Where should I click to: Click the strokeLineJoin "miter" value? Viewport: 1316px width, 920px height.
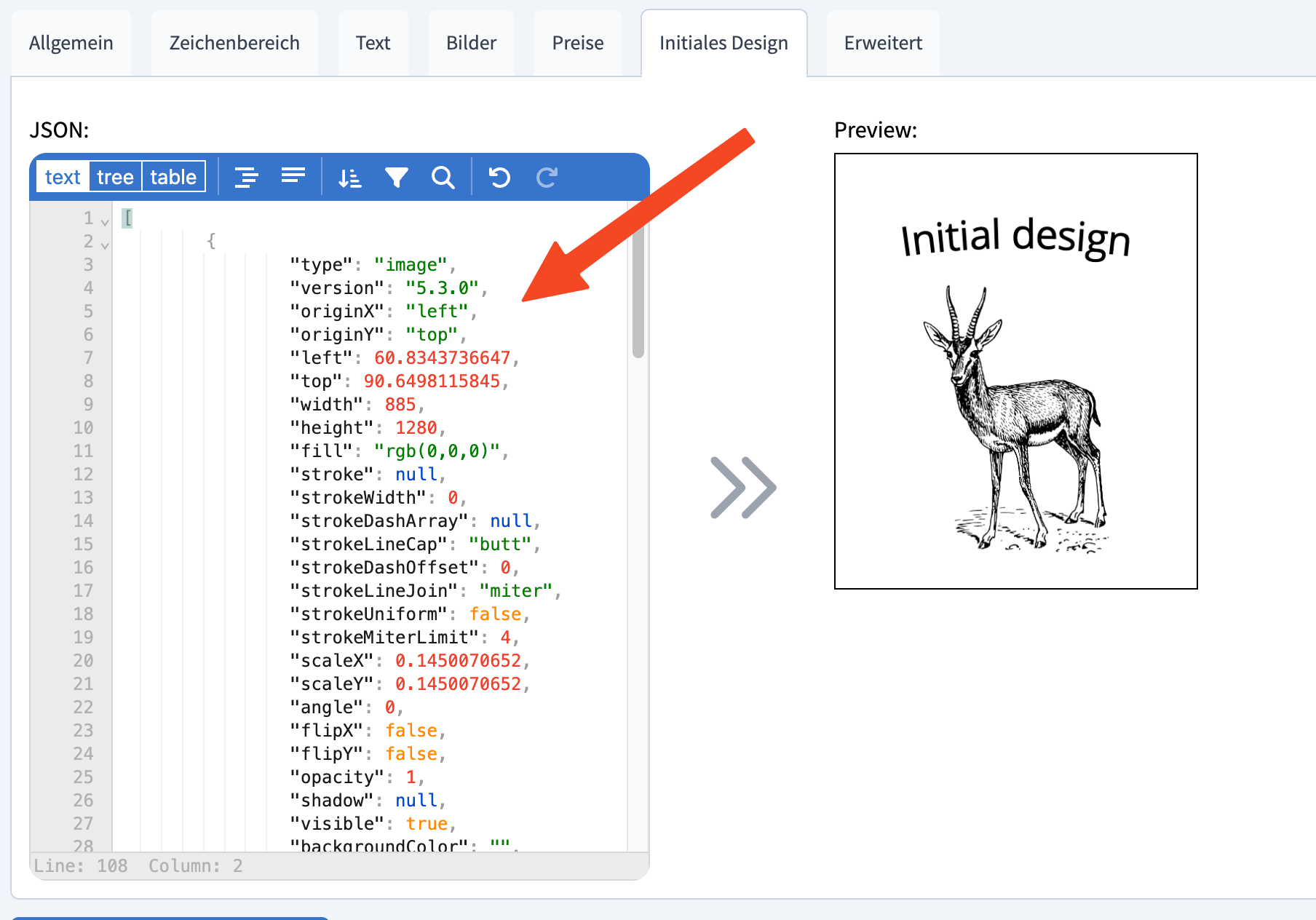[516, 591]
